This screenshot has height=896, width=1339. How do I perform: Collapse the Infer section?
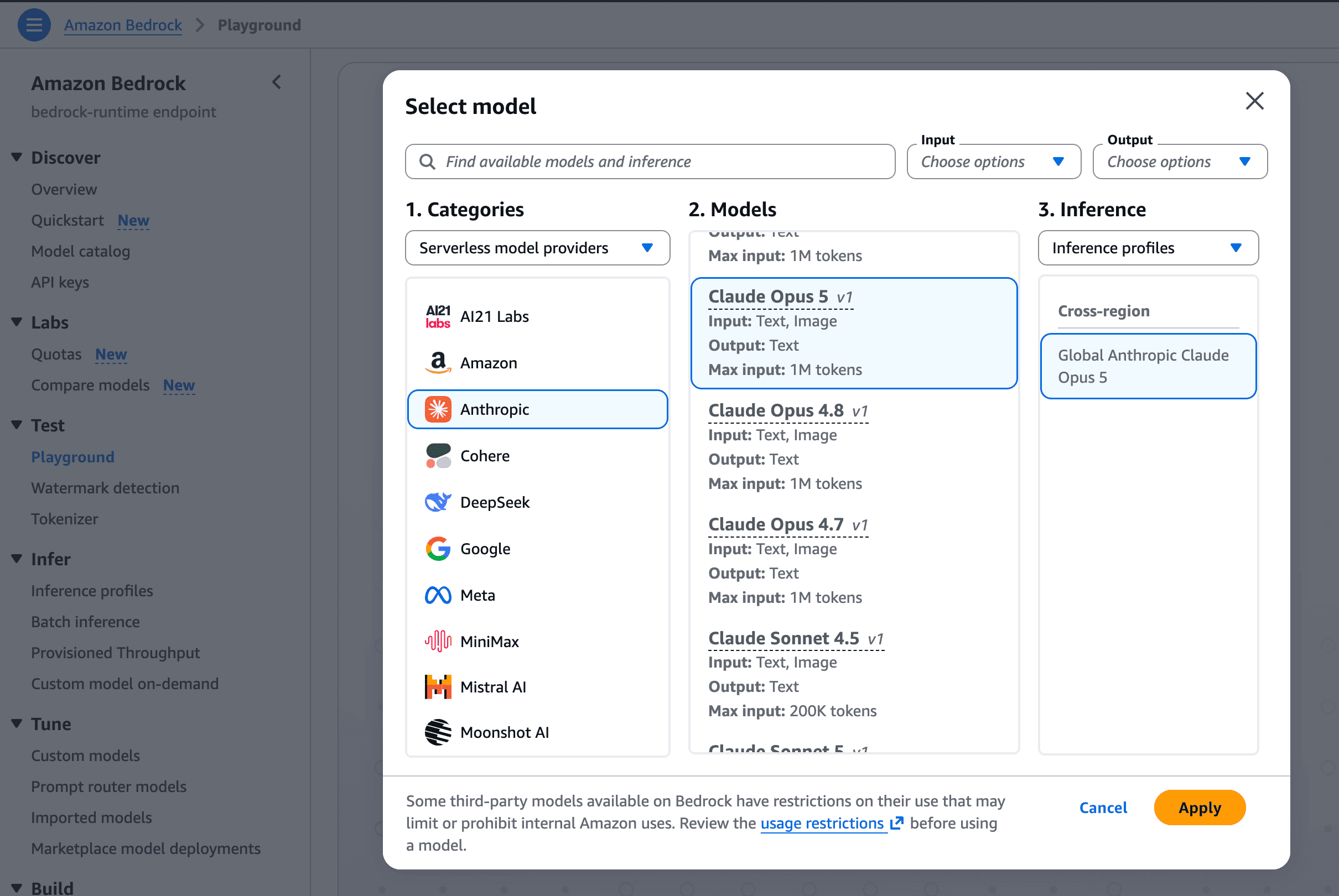(x=17, y=559)
